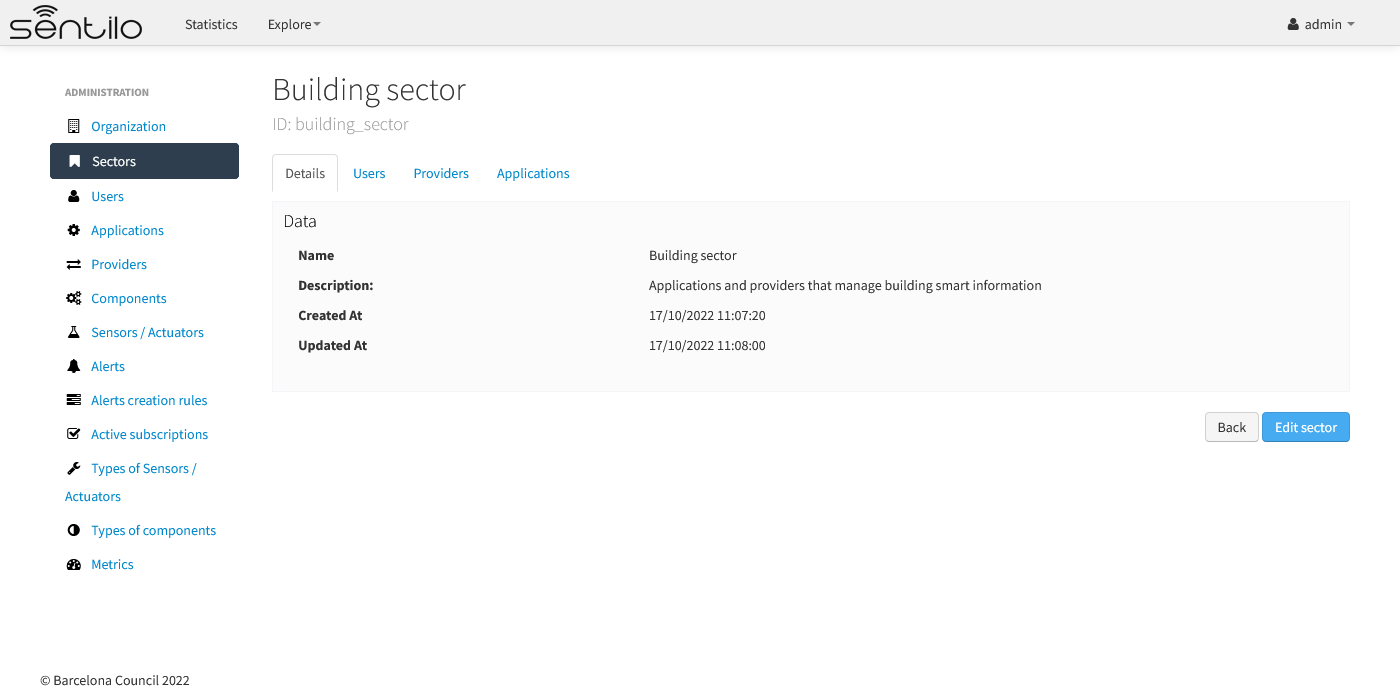Click the Providers exchange arrows icon
The height and width of the screenshot is (700, 1400).
tap(73, 264)
